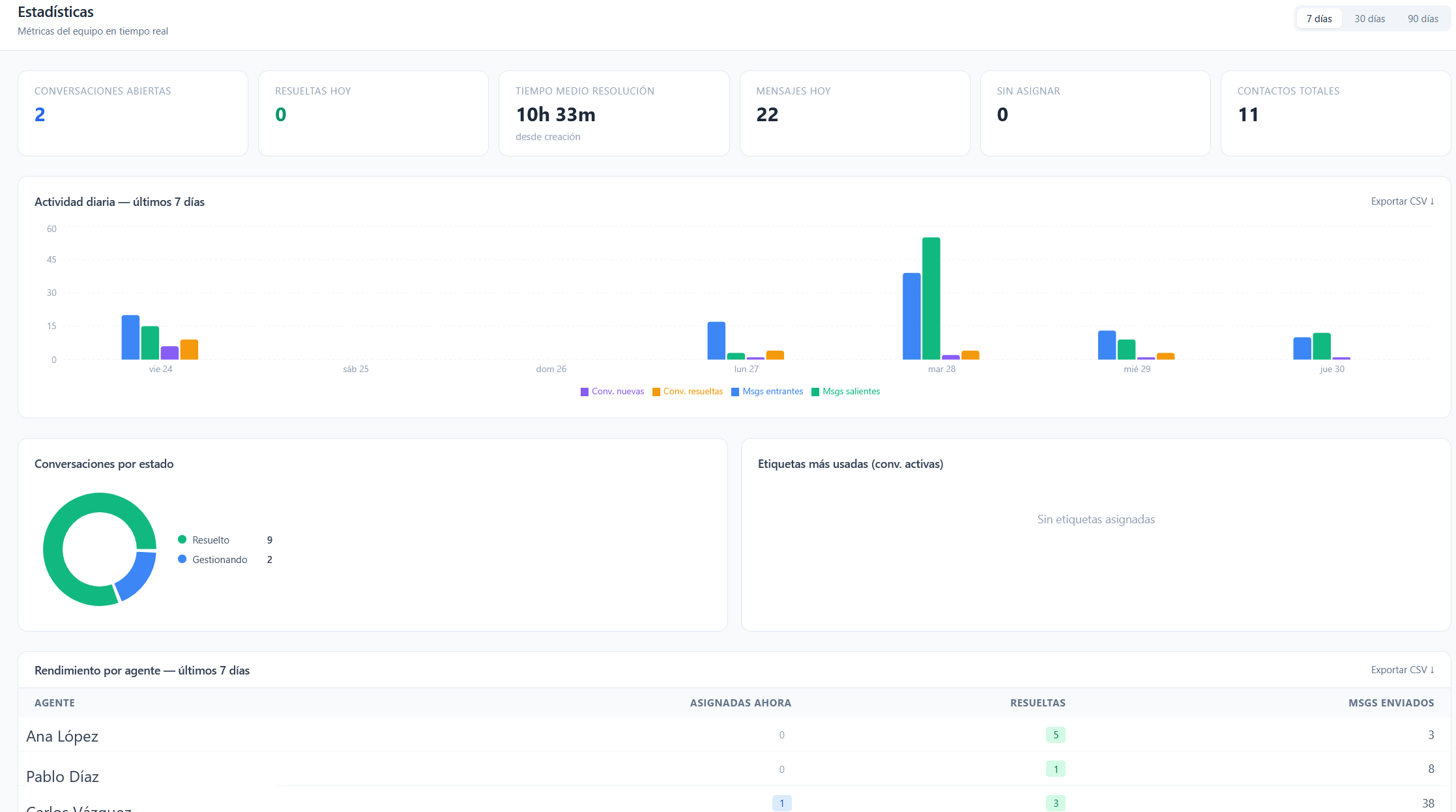Sort table by Resueltas column header

[1038, 703]
